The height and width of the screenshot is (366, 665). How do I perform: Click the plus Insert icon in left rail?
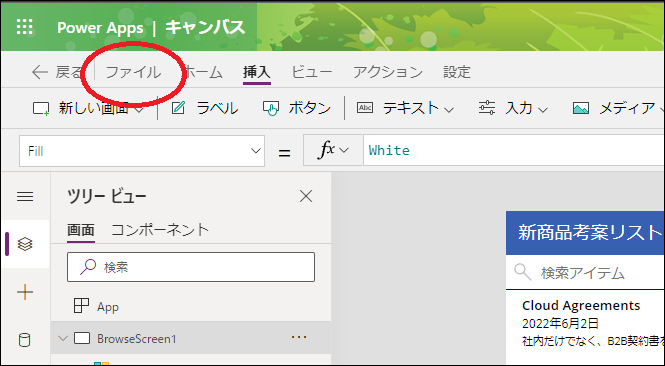click(x=25, y=292)
